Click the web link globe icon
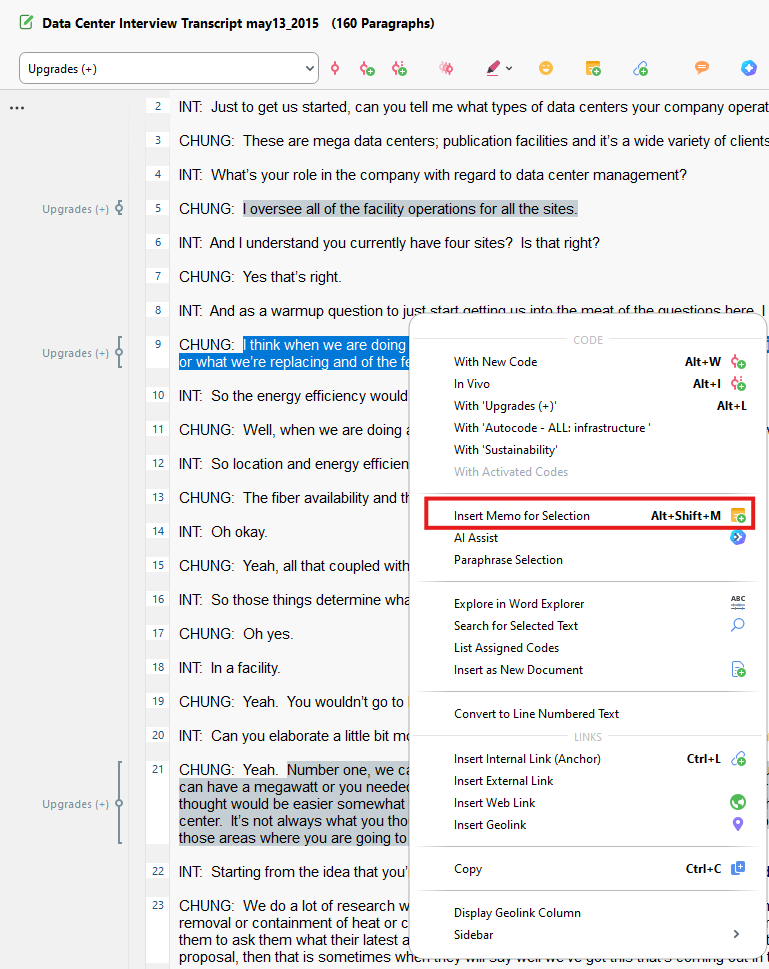769x969 pixels. click(x=738, y=802)
